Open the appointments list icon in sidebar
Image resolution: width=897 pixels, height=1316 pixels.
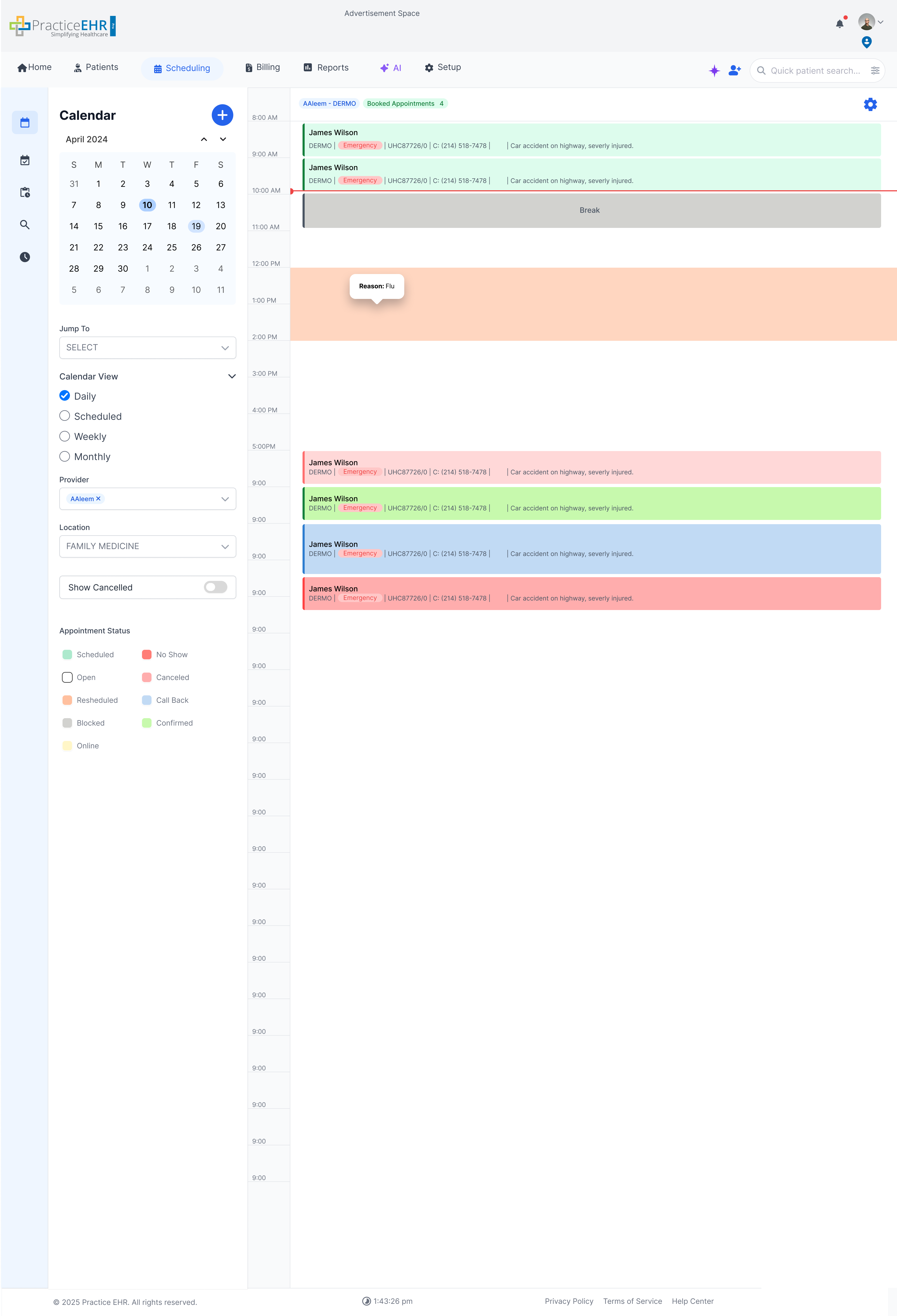[25, 160]
